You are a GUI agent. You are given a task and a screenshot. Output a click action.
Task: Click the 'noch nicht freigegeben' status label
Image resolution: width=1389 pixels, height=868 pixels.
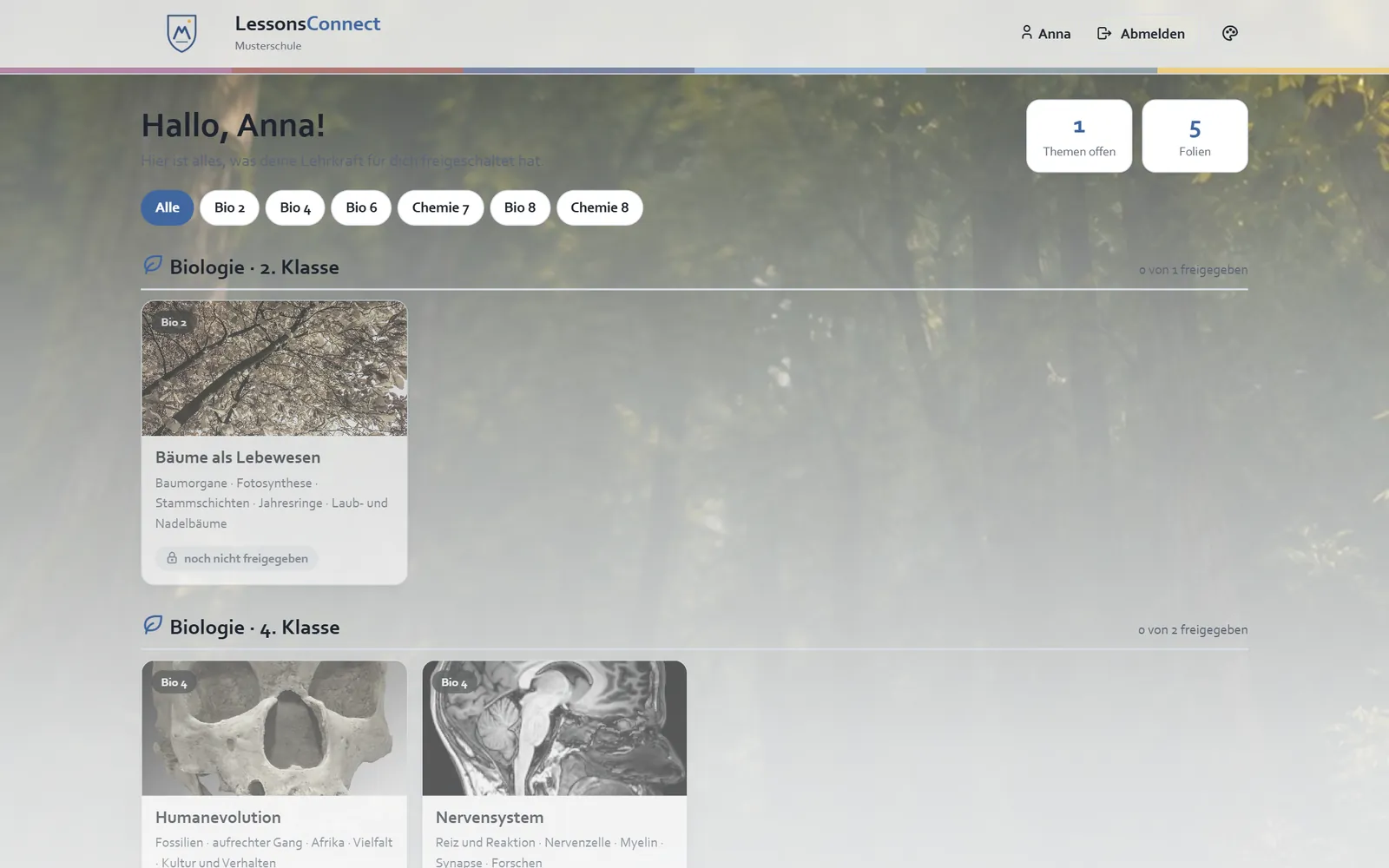237,558
